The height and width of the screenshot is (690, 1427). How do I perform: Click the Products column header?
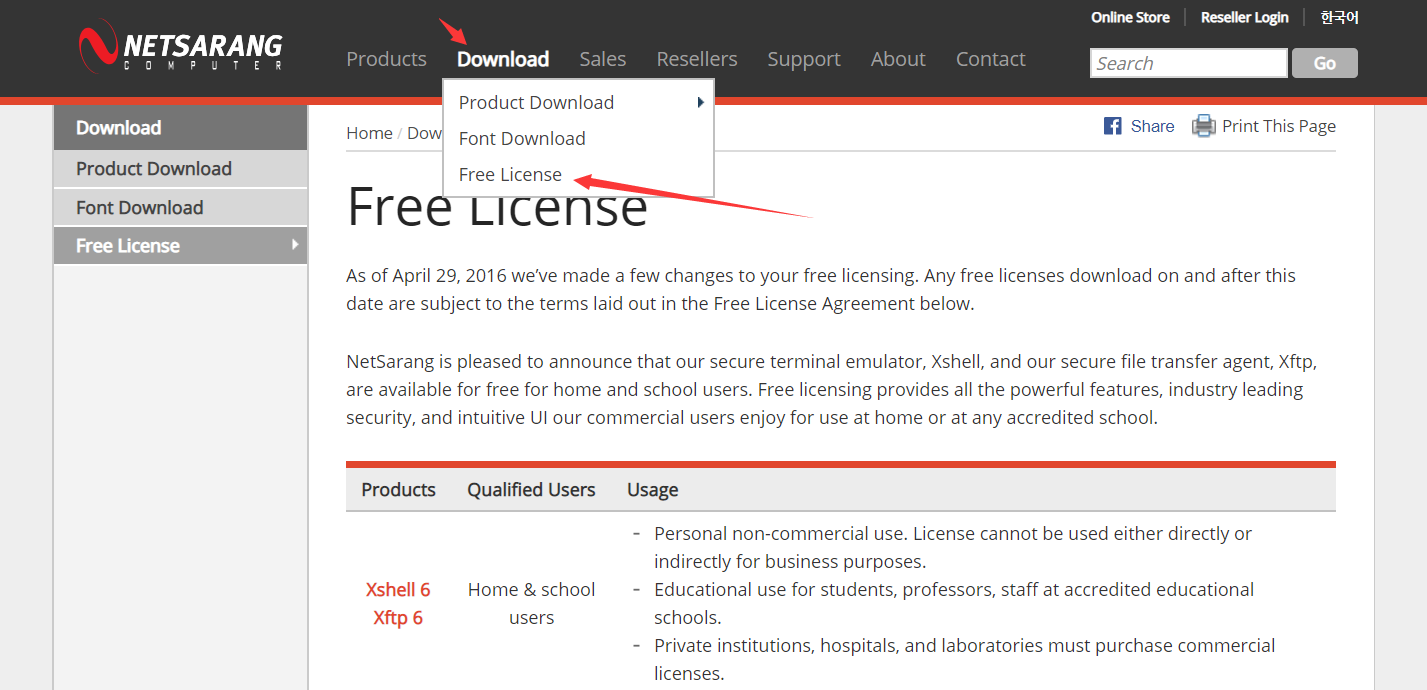(398, 489)
